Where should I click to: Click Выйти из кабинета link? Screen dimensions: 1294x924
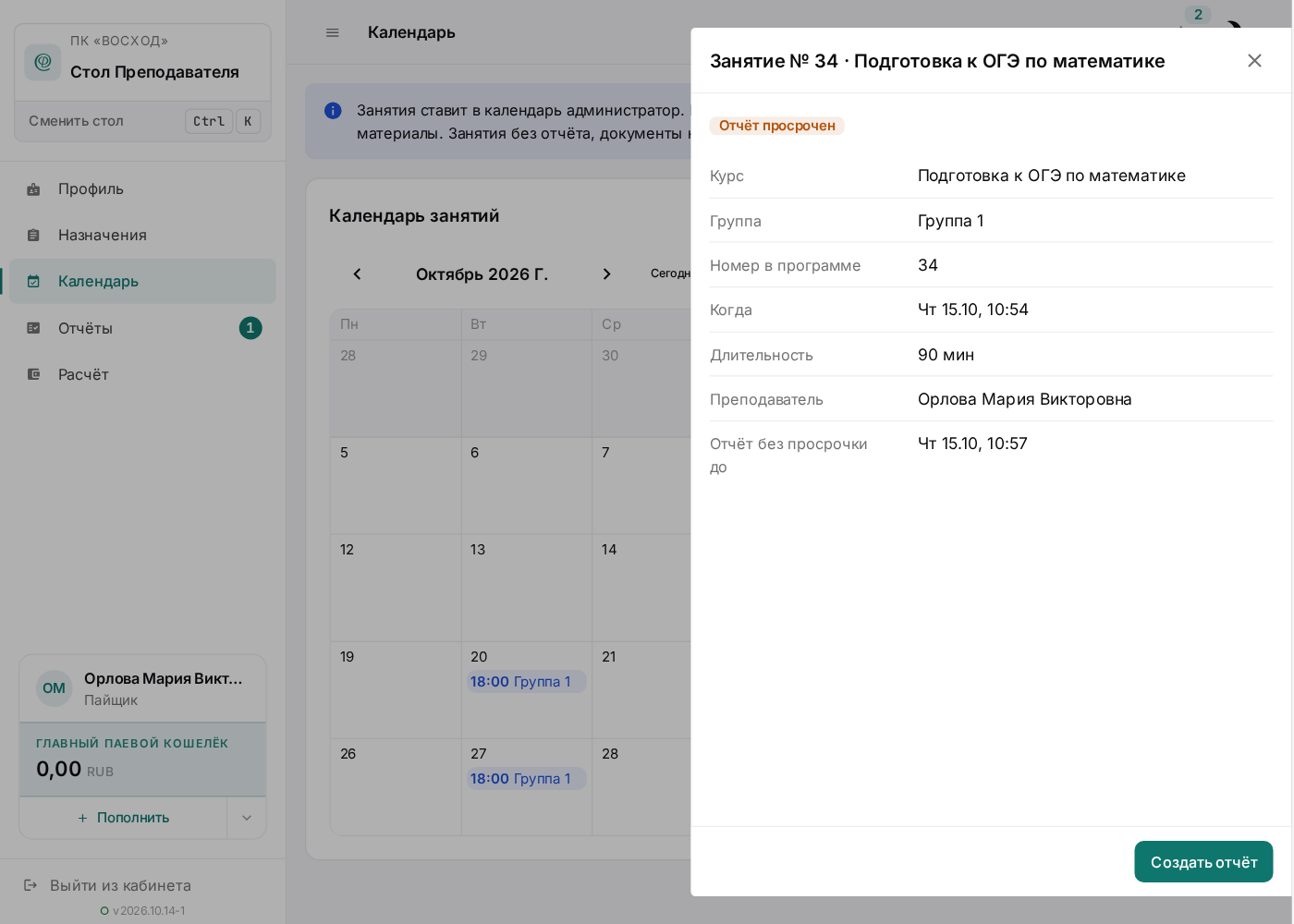coord(120,885)
